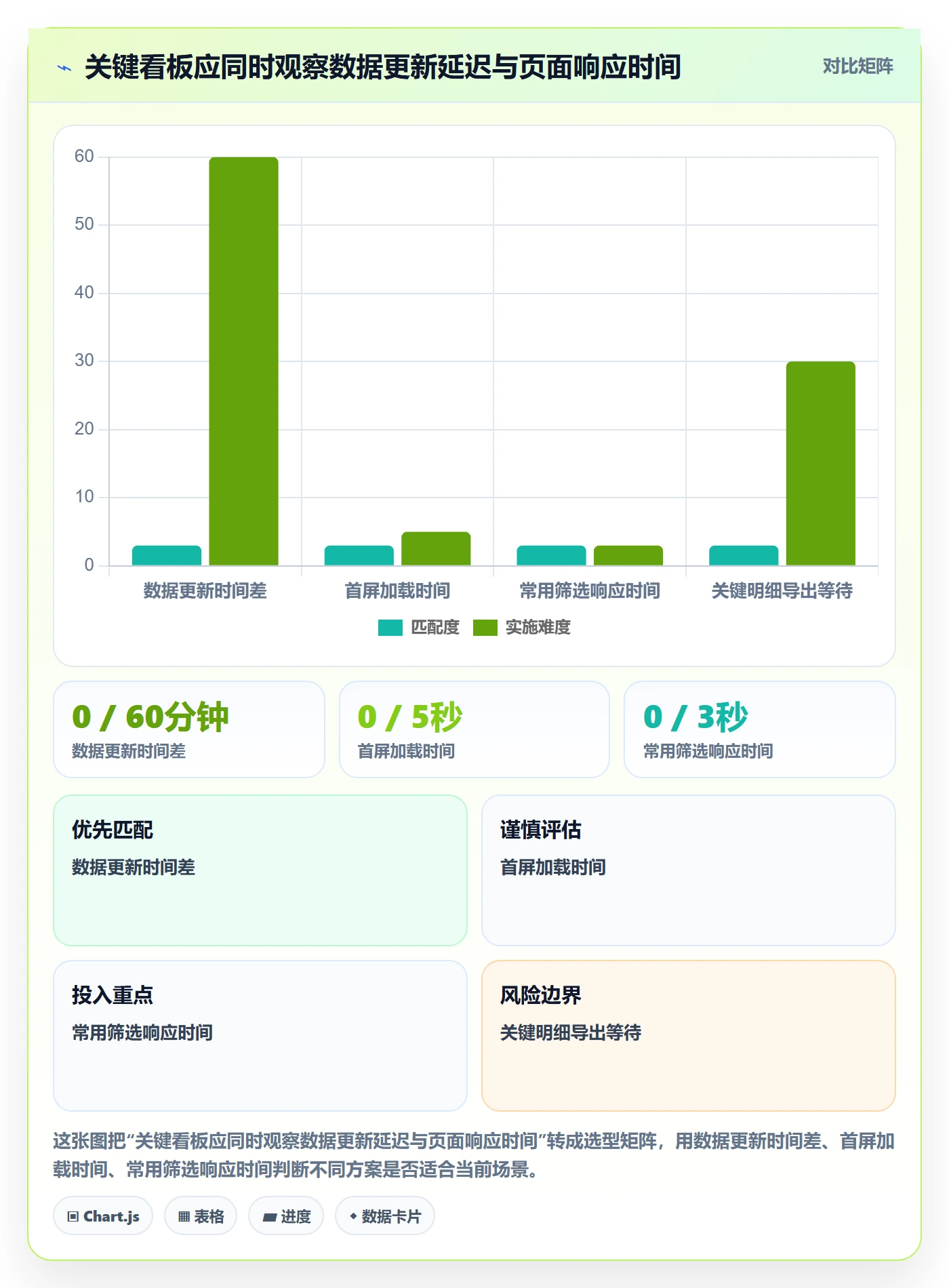Click the 首屏加载时间 axis label

point(397,591)
